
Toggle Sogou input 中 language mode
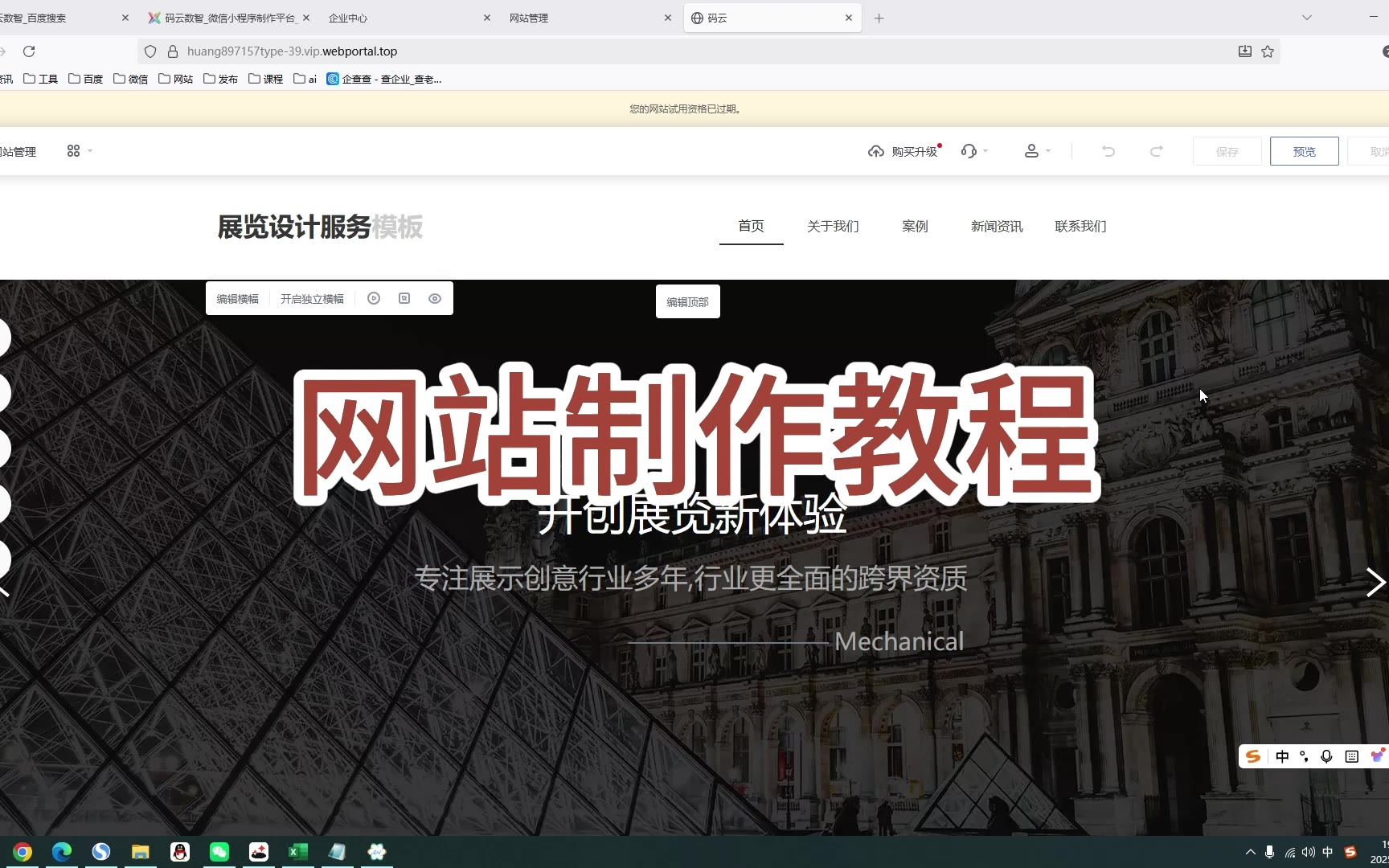pos(1282,756)
